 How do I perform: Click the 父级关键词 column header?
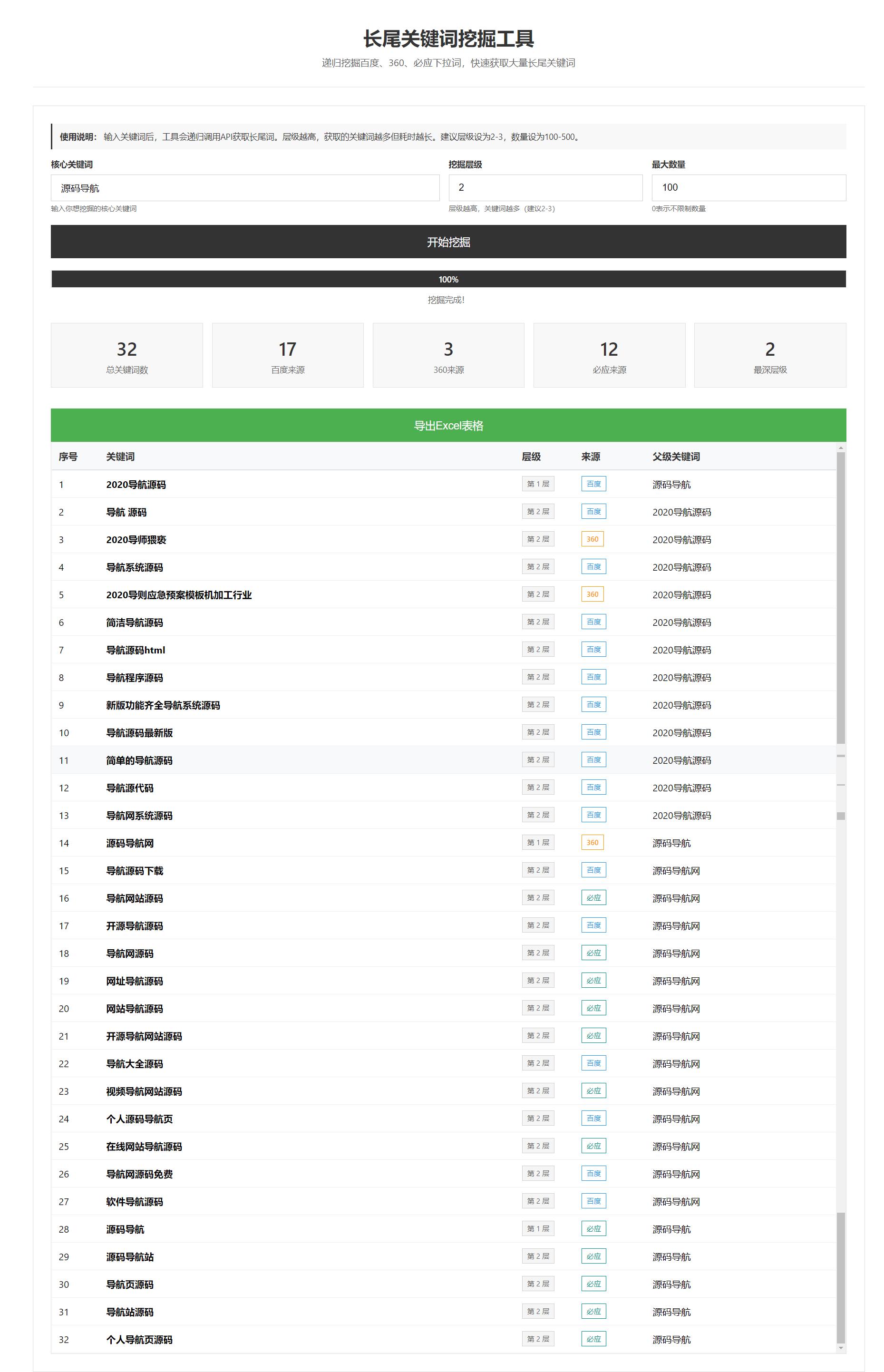pos(676,457)
